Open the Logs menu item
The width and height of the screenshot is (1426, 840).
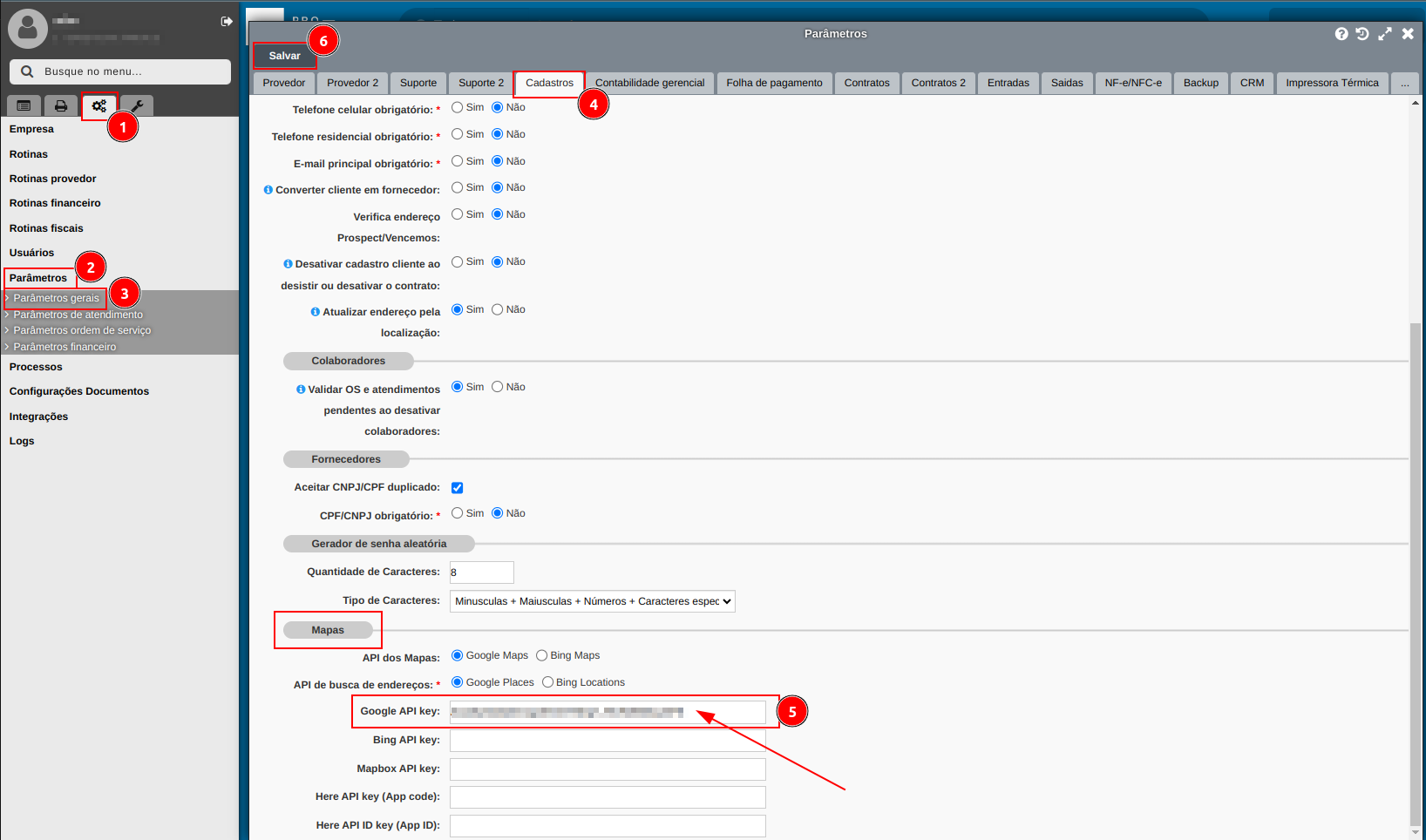pyautogui.click(x=22, y=441)
